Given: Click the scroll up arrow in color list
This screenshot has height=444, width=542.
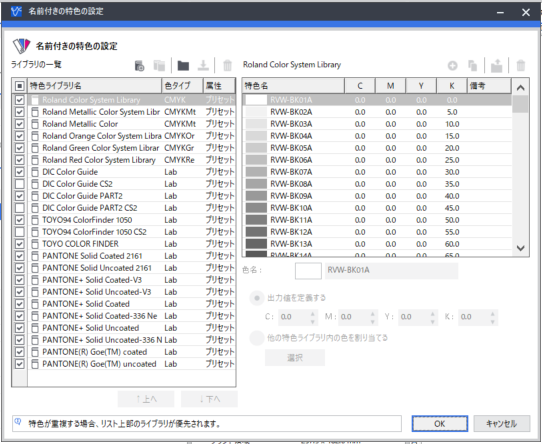Looking at the screenshot, I should point(521,87).
